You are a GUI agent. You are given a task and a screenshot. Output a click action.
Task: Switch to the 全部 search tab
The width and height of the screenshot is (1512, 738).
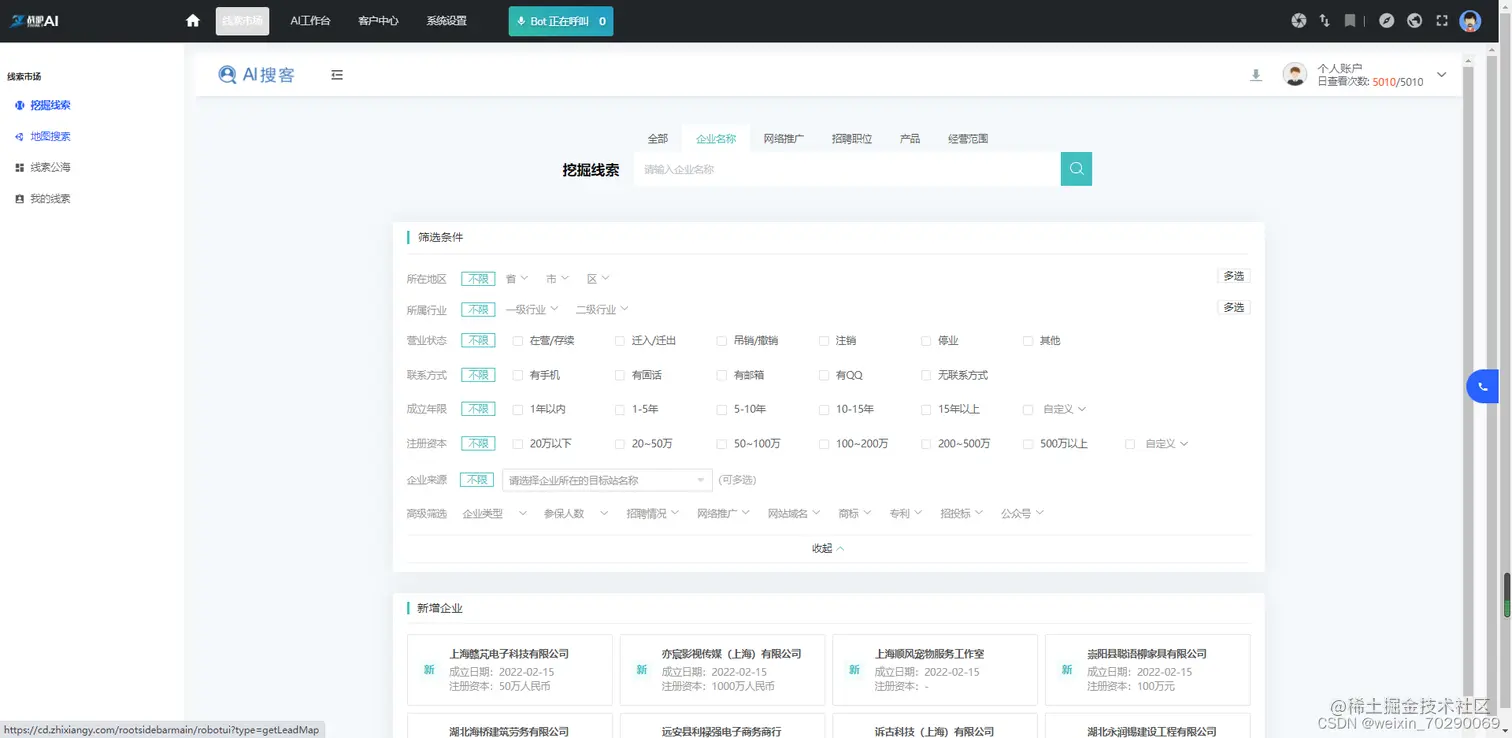[657, 139]
